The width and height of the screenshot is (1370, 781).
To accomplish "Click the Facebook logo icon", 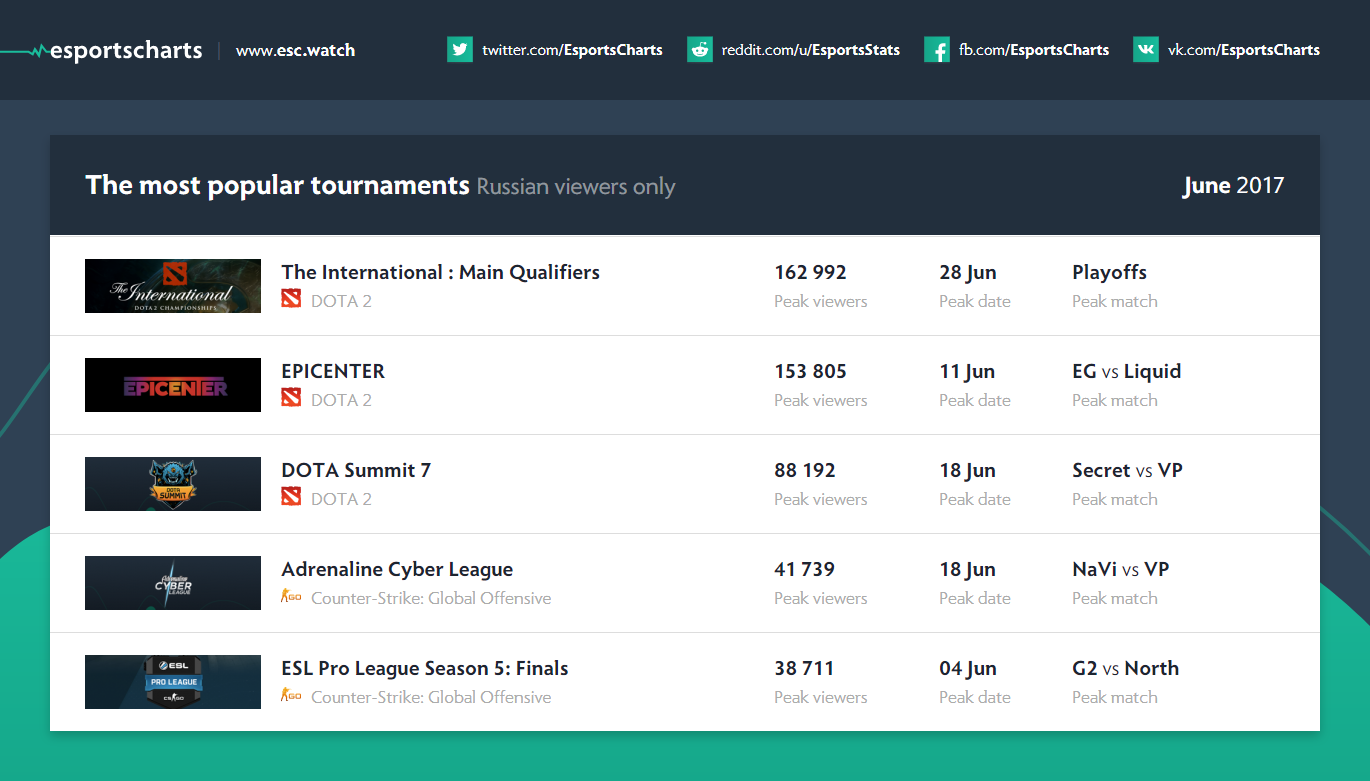I will point(937,50).
